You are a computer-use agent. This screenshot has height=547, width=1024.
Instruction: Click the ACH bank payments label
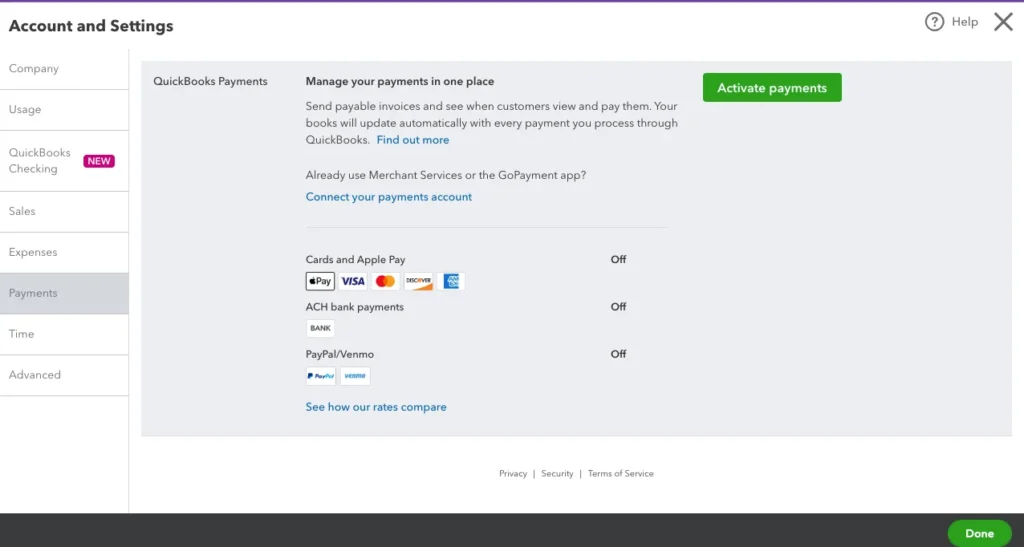355,307
